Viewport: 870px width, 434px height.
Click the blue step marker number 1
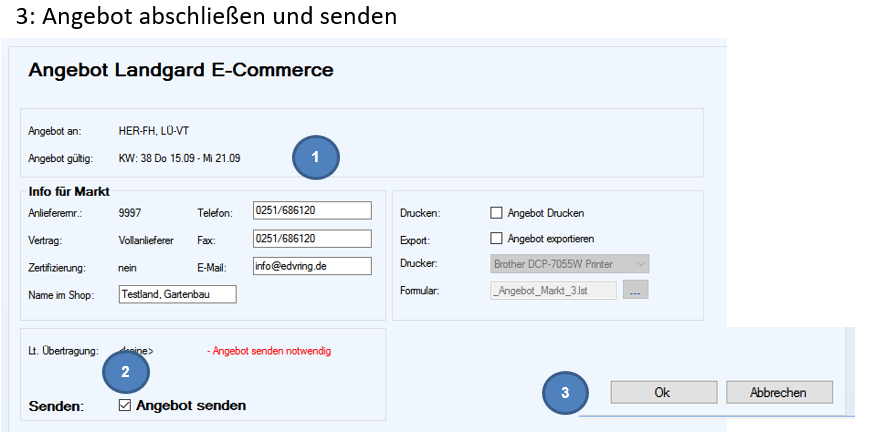point(315,157)
